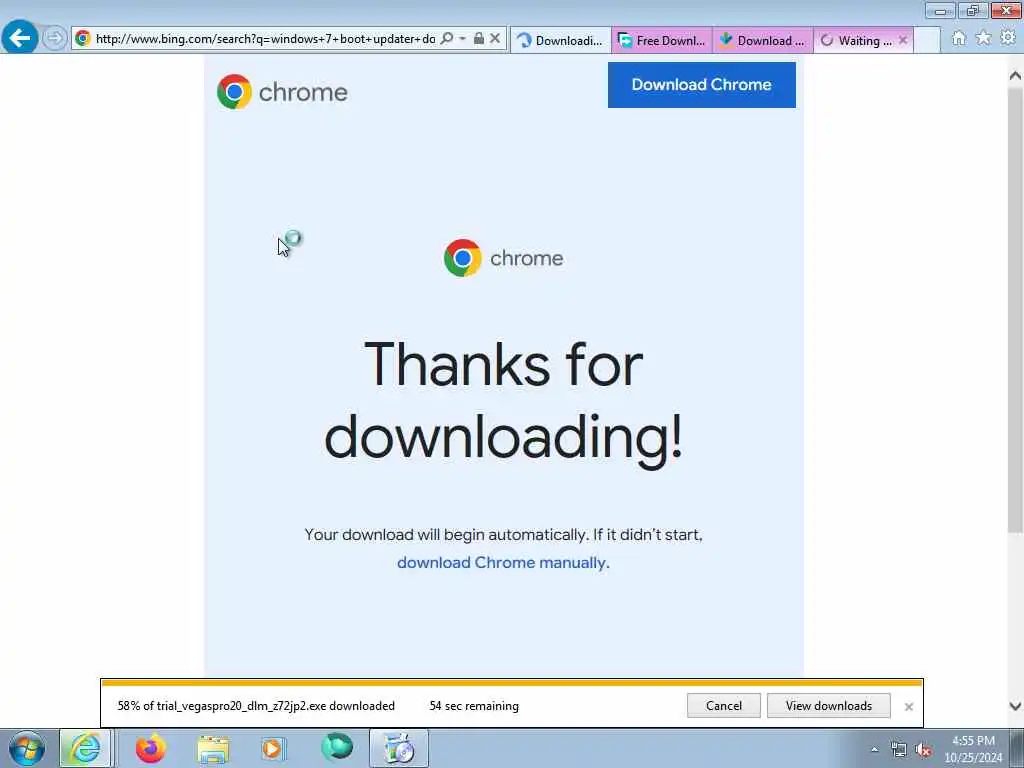Open the address bar autocomplete dropdown arrow
Viewport: 1024px width, 768px height.
click(x=462, y=39)
